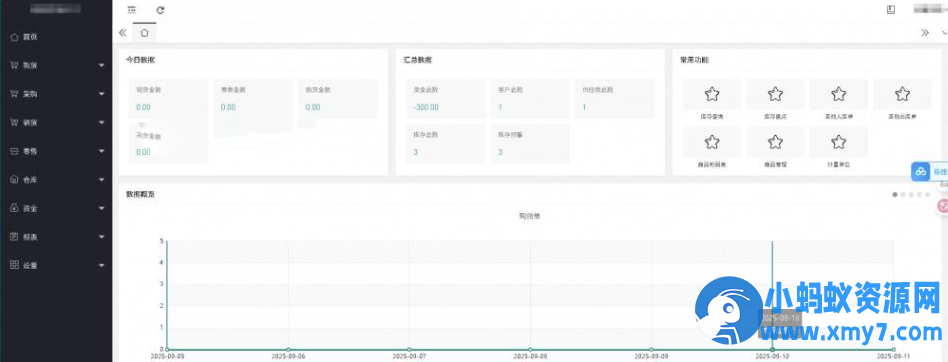Expand the 销货 menu arrow
This screenshot has width=948, height=362.
point(102,122)
